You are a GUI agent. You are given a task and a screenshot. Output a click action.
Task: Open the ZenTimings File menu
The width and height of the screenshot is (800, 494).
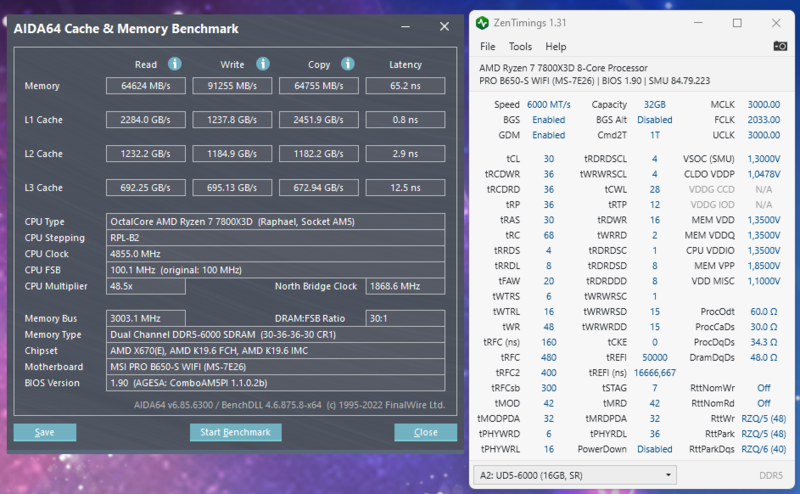[487, 46]
